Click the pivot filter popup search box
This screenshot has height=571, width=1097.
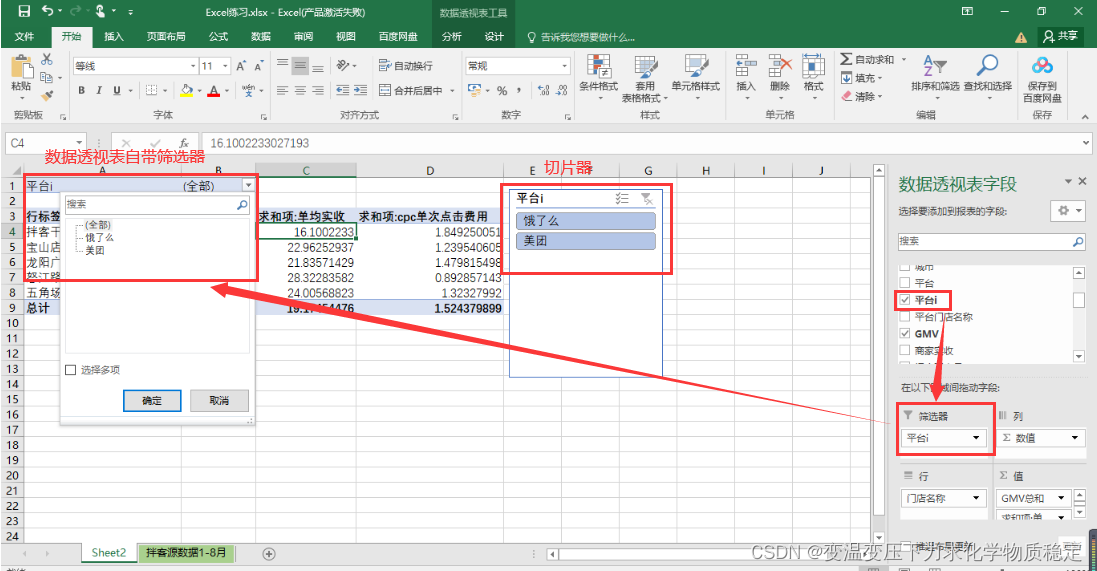point(157,204)
